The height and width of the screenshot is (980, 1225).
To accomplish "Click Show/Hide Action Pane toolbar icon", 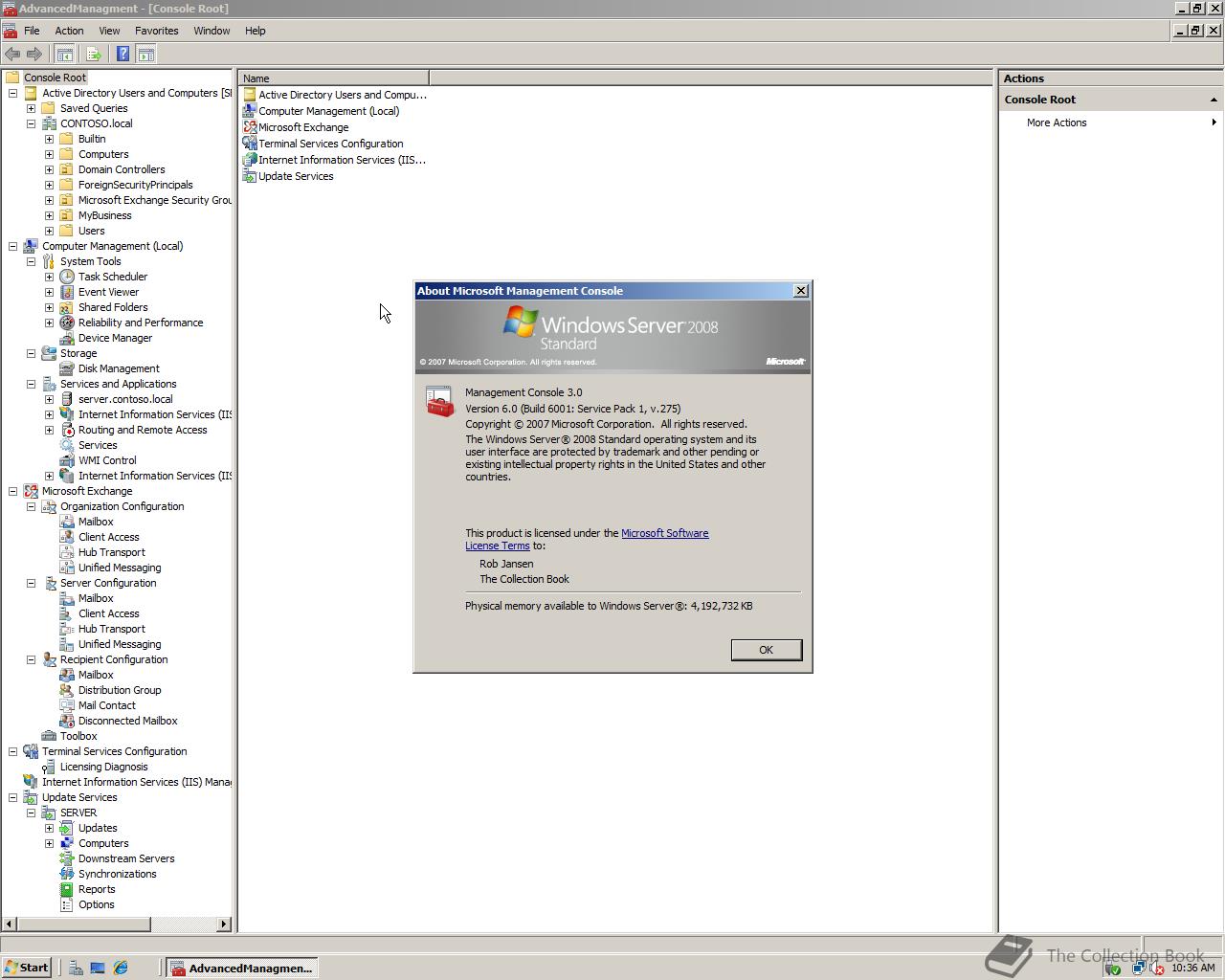I will 146,55.
